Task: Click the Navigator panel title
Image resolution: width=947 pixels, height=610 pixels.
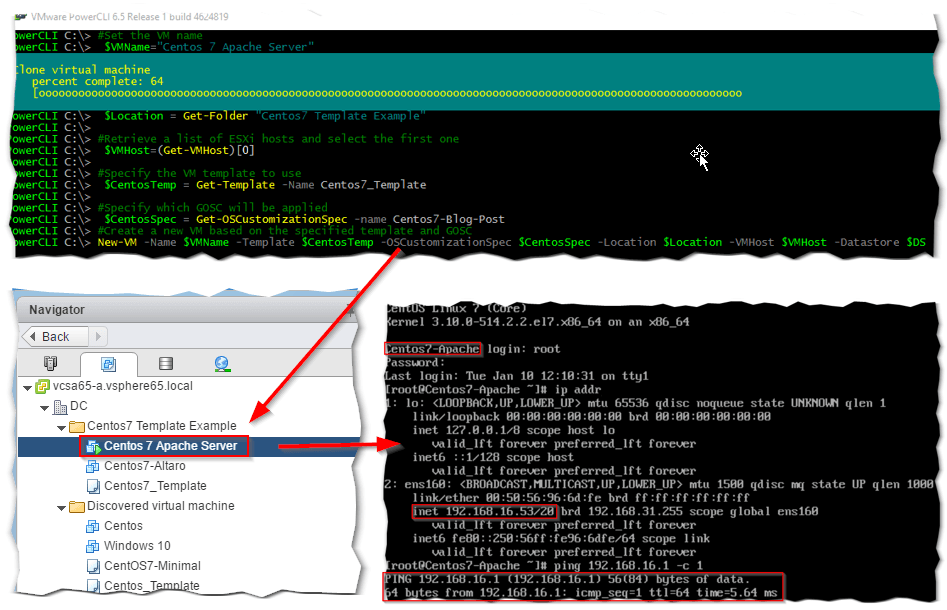Action: pos(57,309)
